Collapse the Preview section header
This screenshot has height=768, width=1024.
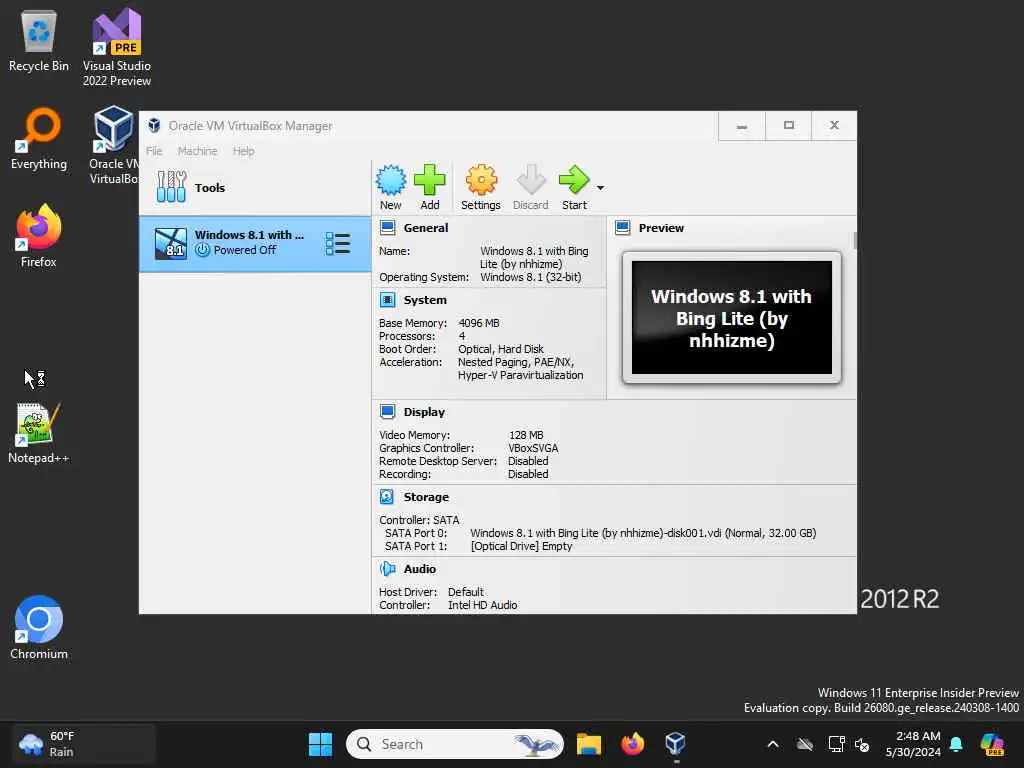pyautogui.click(x=661, y=228)
